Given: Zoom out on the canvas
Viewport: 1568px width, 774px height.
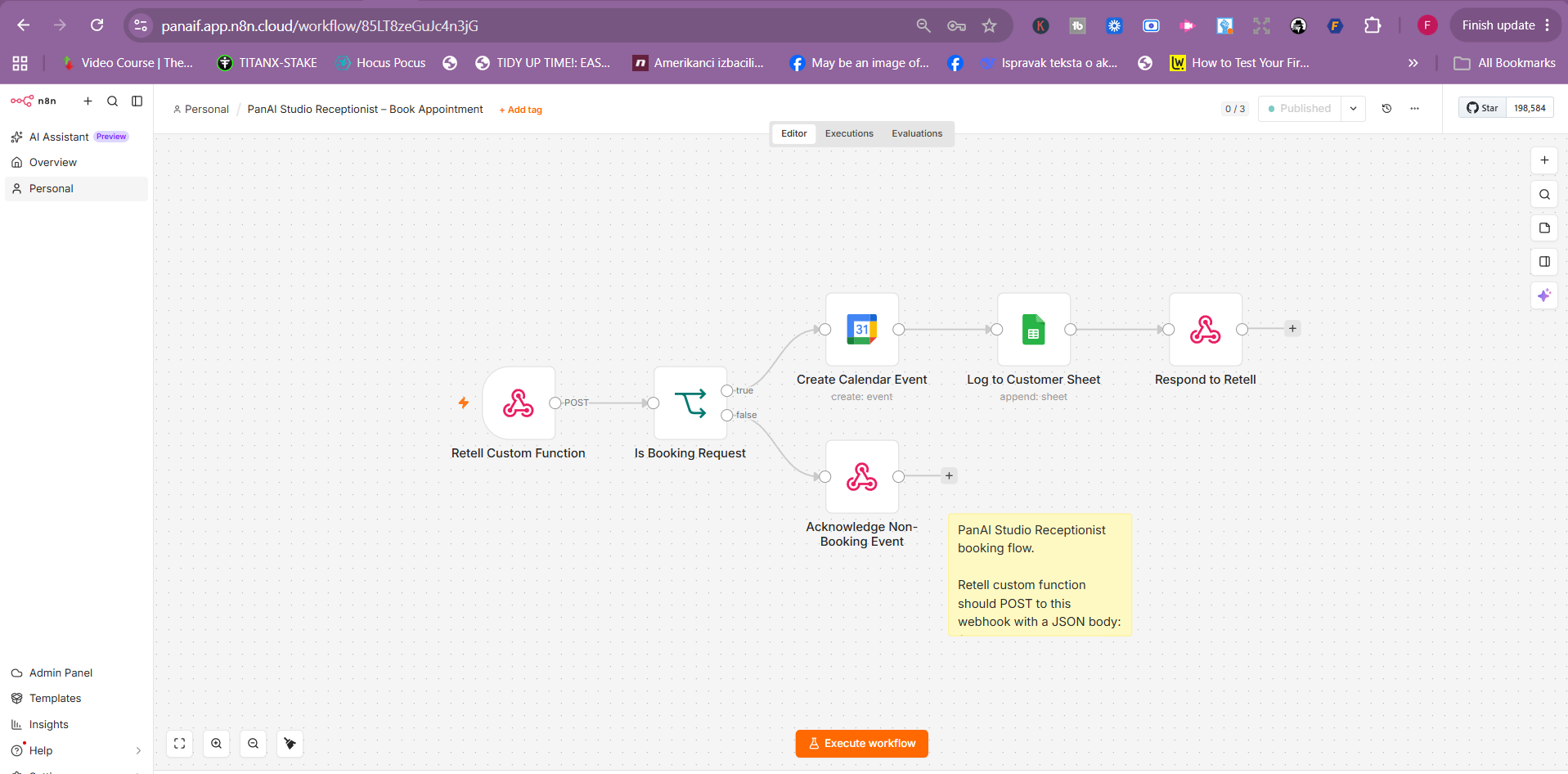Looking at the screenshot, I should pyautogui.click(x=253, y=744).
